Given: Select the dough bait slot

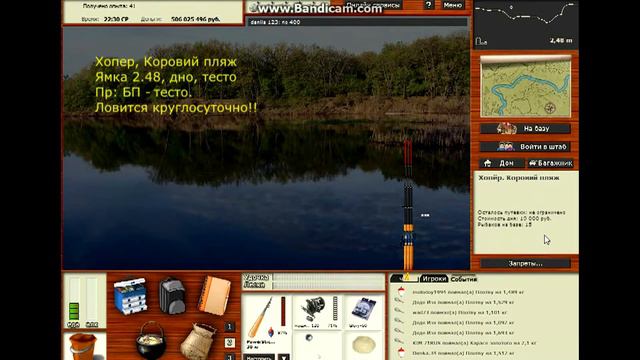Looking at the screenshot, I should point(364,345).
